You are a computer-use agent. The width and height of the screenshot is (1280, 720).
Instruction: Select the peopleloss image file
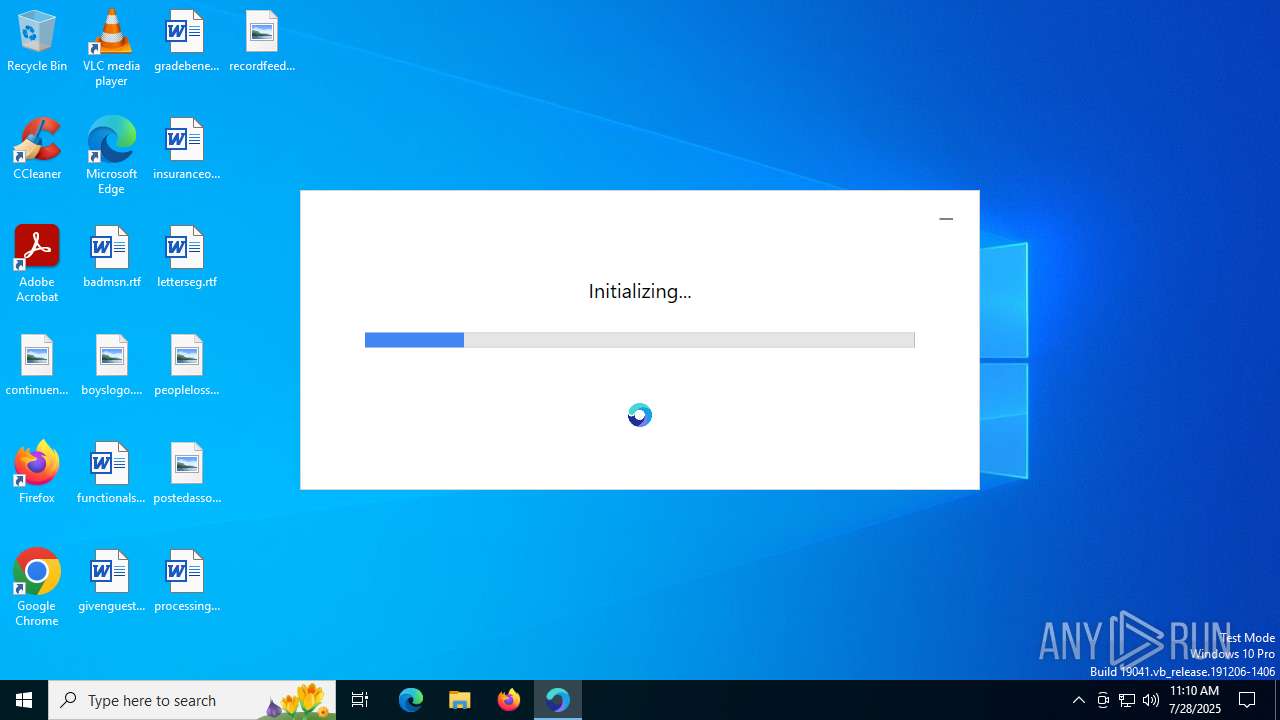(x=186, y=366)
